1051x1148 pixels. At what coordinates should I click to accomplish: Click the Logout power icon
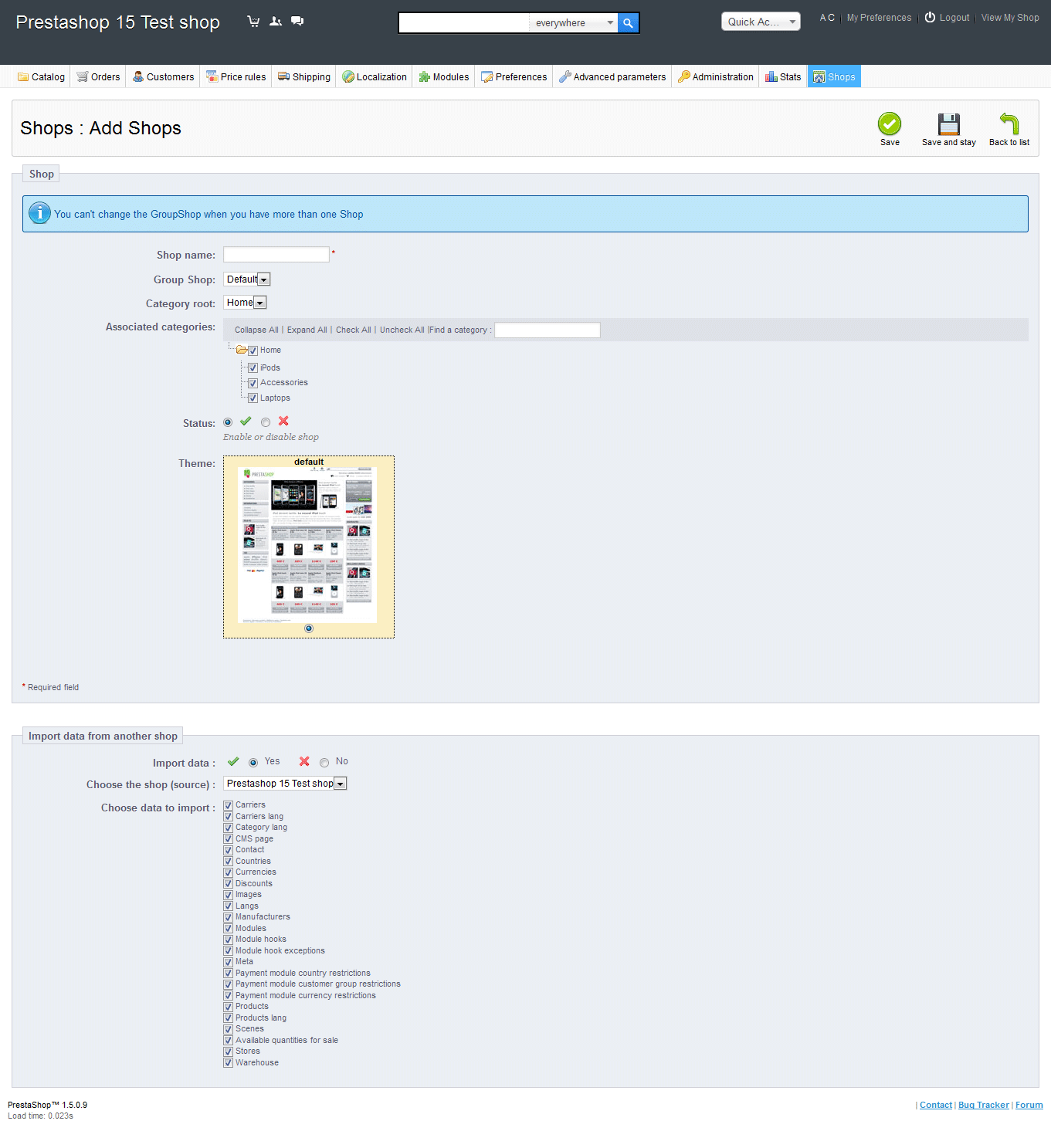(931, 18)
